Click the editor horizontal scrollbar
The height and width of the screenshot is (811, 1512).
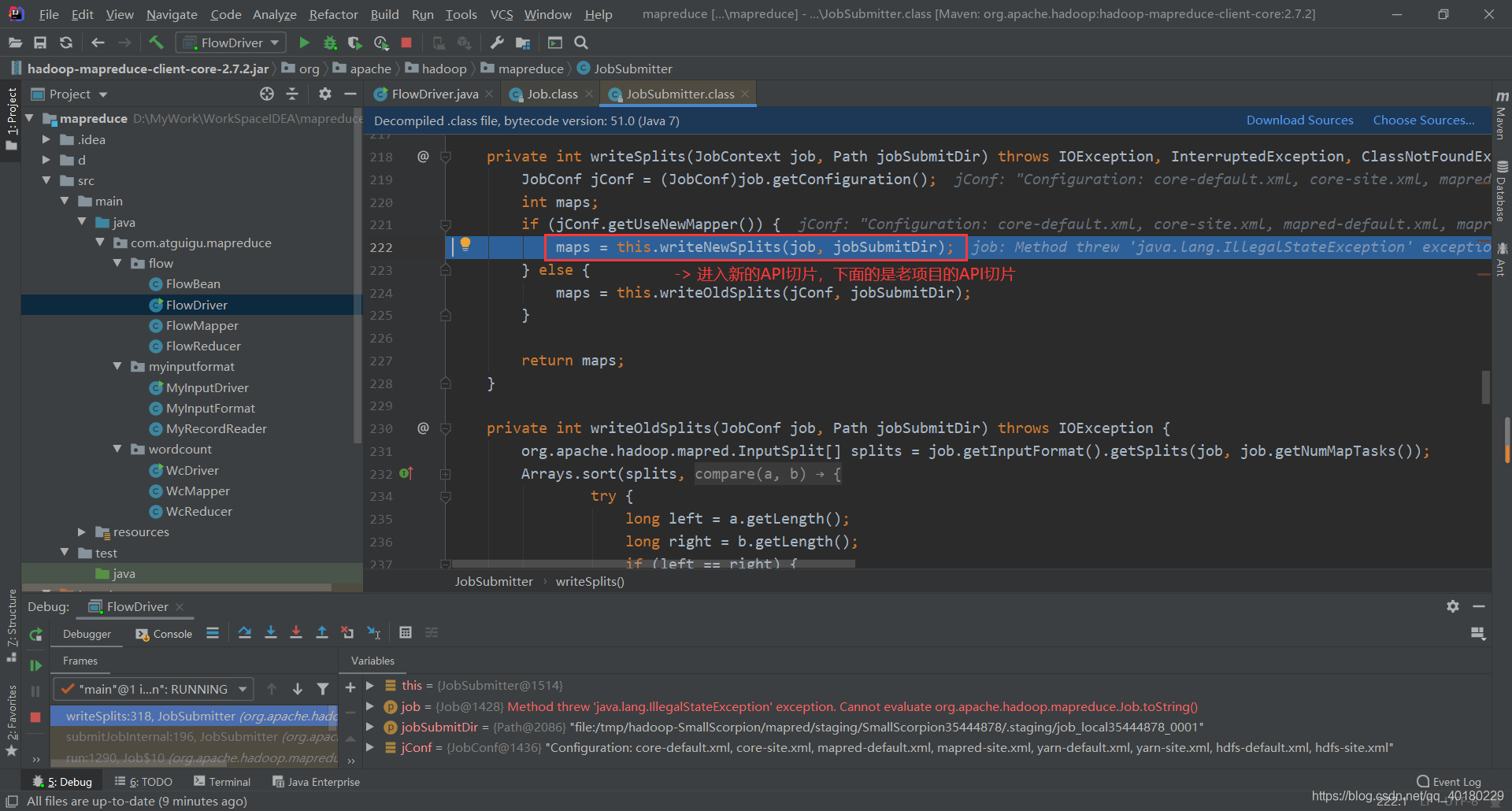654,564
